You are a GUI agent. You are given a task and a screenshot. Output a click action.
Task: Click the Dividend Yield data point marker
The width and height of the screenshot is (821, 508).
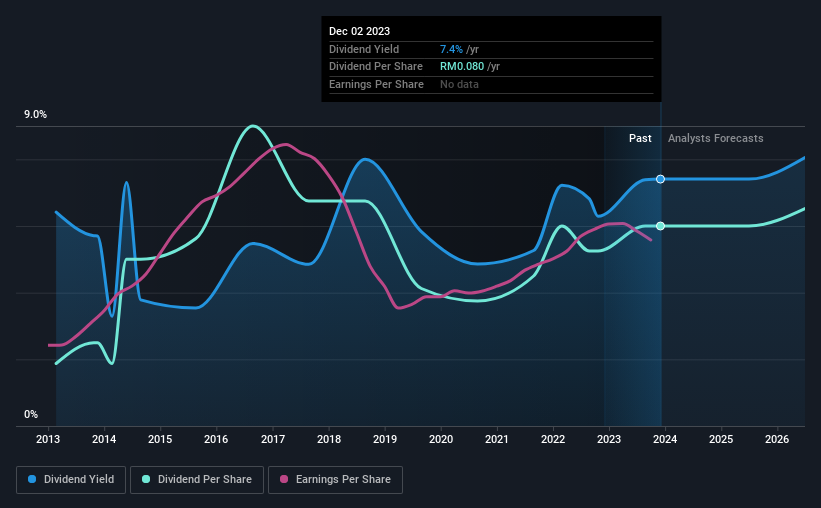click(660, 179)
